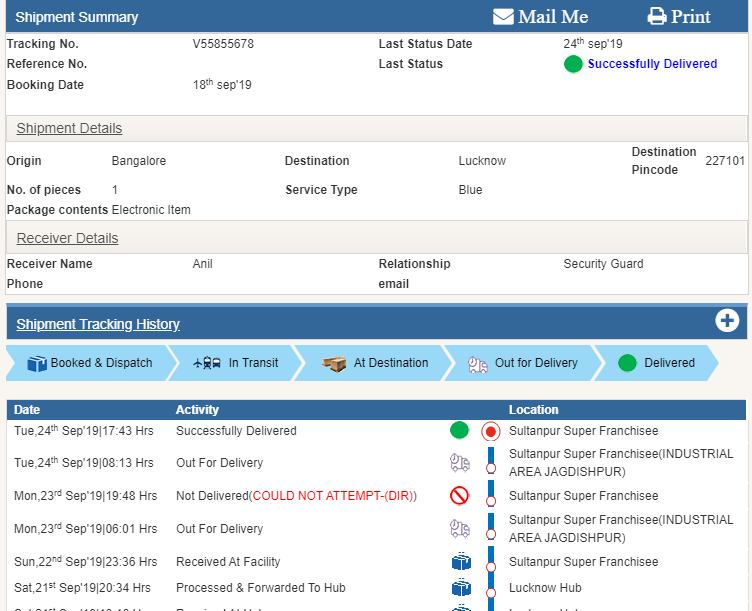Click Out For Delivery truck icon 24th Sep

tap(459, 463)
